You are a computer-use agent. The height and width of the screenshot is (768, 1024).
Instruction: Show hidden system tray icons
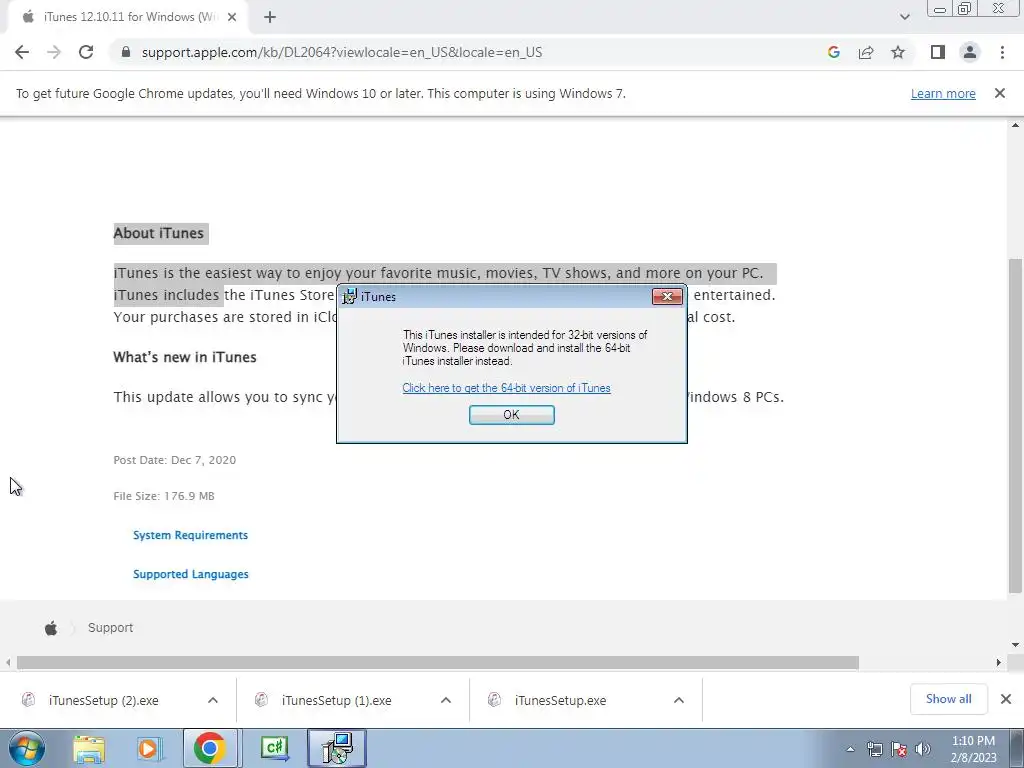pyautogui.click(x=850, y=749)
